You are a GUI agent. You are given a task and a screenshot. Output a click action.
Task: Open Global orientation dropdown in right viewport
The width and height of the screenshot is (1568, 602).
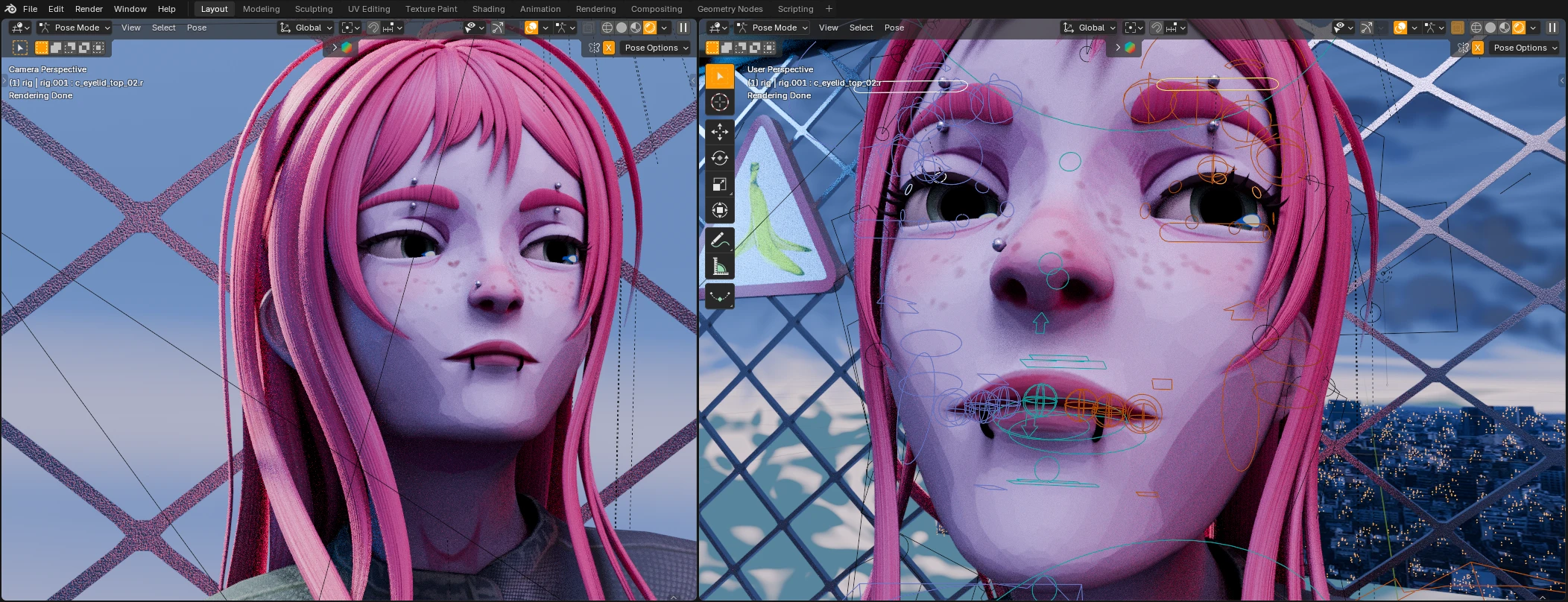(x=1090, y=28)
